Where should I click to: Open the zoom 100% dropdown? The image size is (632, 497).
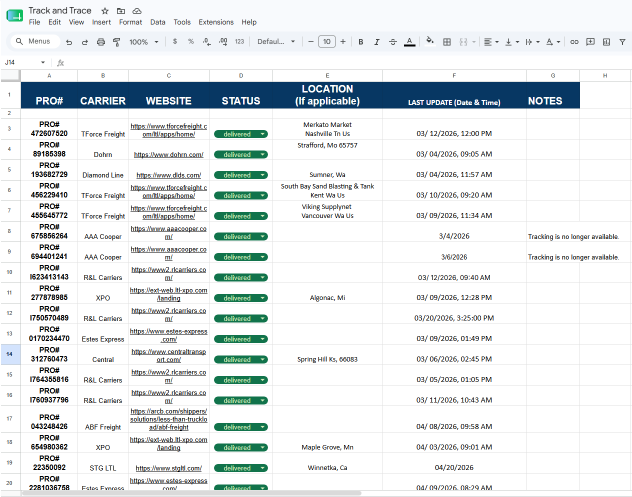click(x=144, y=42)
